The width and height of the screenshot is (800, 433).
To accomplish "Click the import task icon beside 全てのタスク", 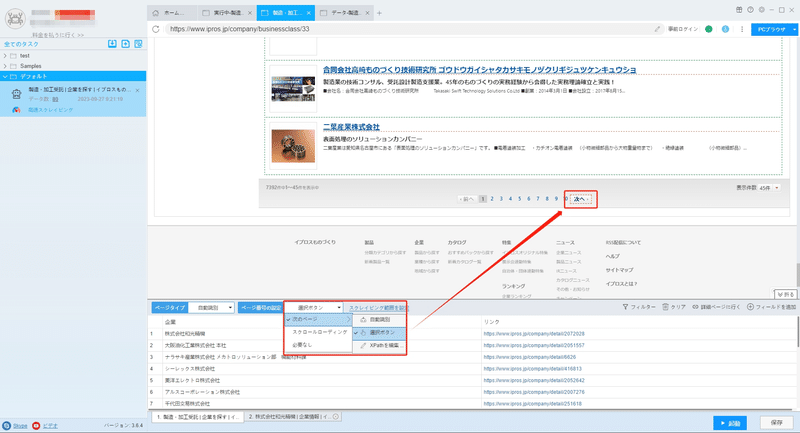I will coord(112,44).
